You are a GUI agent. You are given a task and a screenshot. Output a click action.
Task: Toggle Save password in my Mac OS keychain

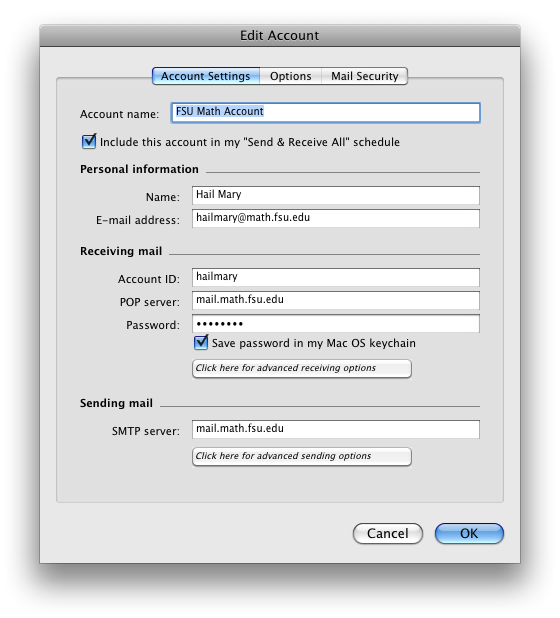pos(201,343)
